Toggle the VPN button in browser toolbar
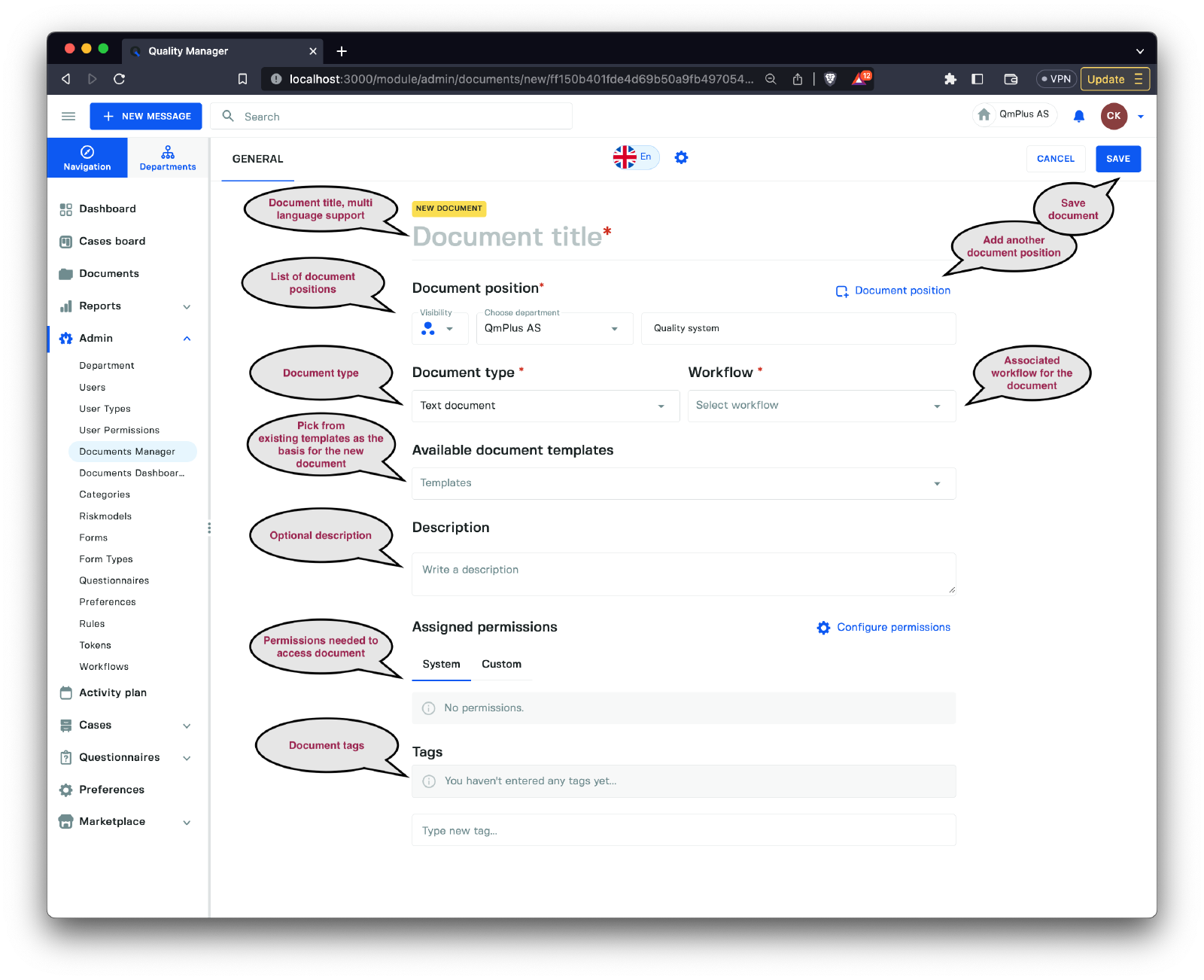Screen dimensions: 1204x980 1056,79
